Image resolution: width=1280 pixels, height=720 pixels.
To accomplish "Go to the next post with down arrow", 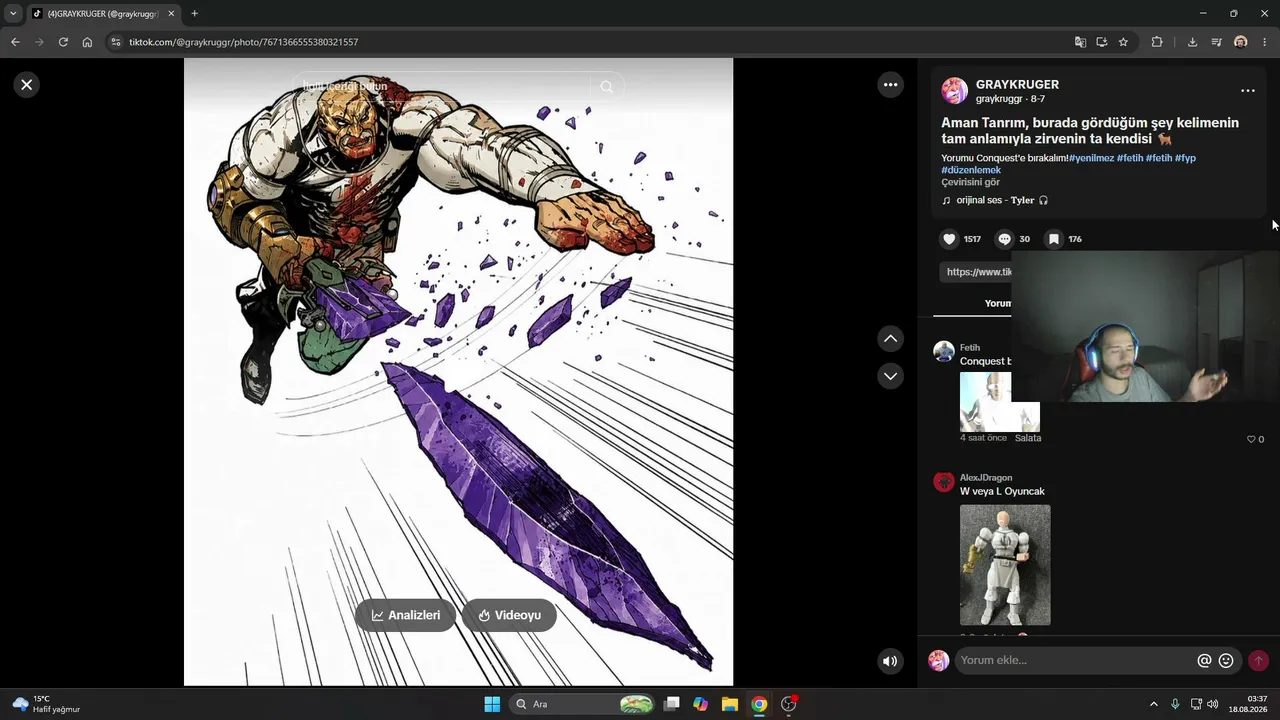I will [x=891, y=376].
